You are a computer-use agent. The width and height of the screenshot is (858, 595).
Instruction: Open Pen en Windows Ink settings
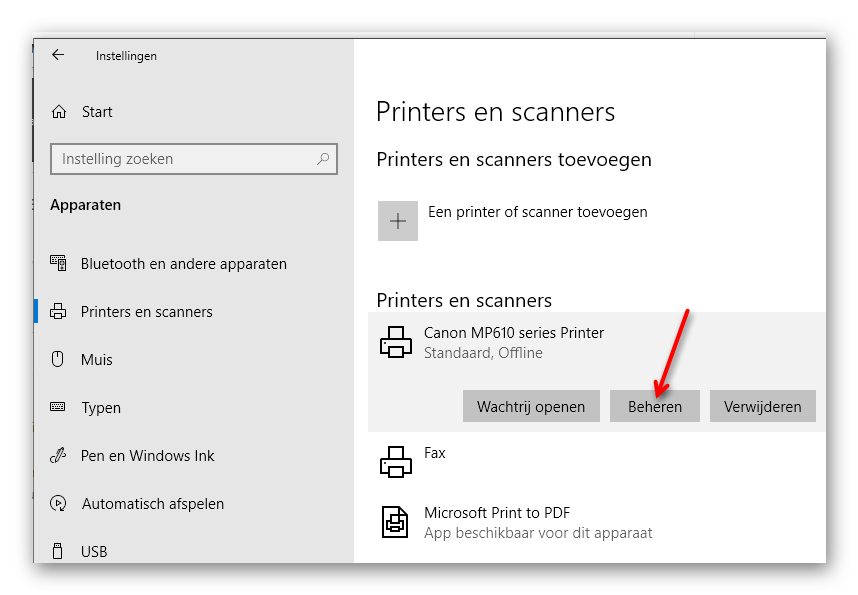[148, 455]
